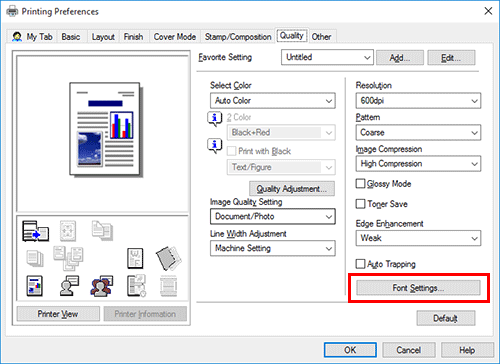
Task: Open the Edge Enhancement dropdown showing Weak
Action: click(418, 238)
